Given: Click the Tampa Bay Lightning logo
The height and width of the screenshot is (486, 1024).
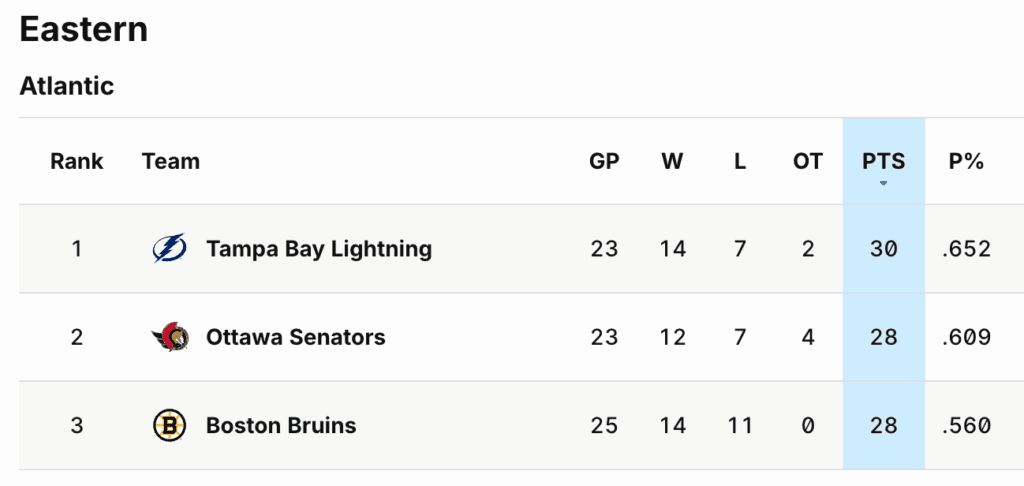Looking at the screenshot, I should (169, 249).
